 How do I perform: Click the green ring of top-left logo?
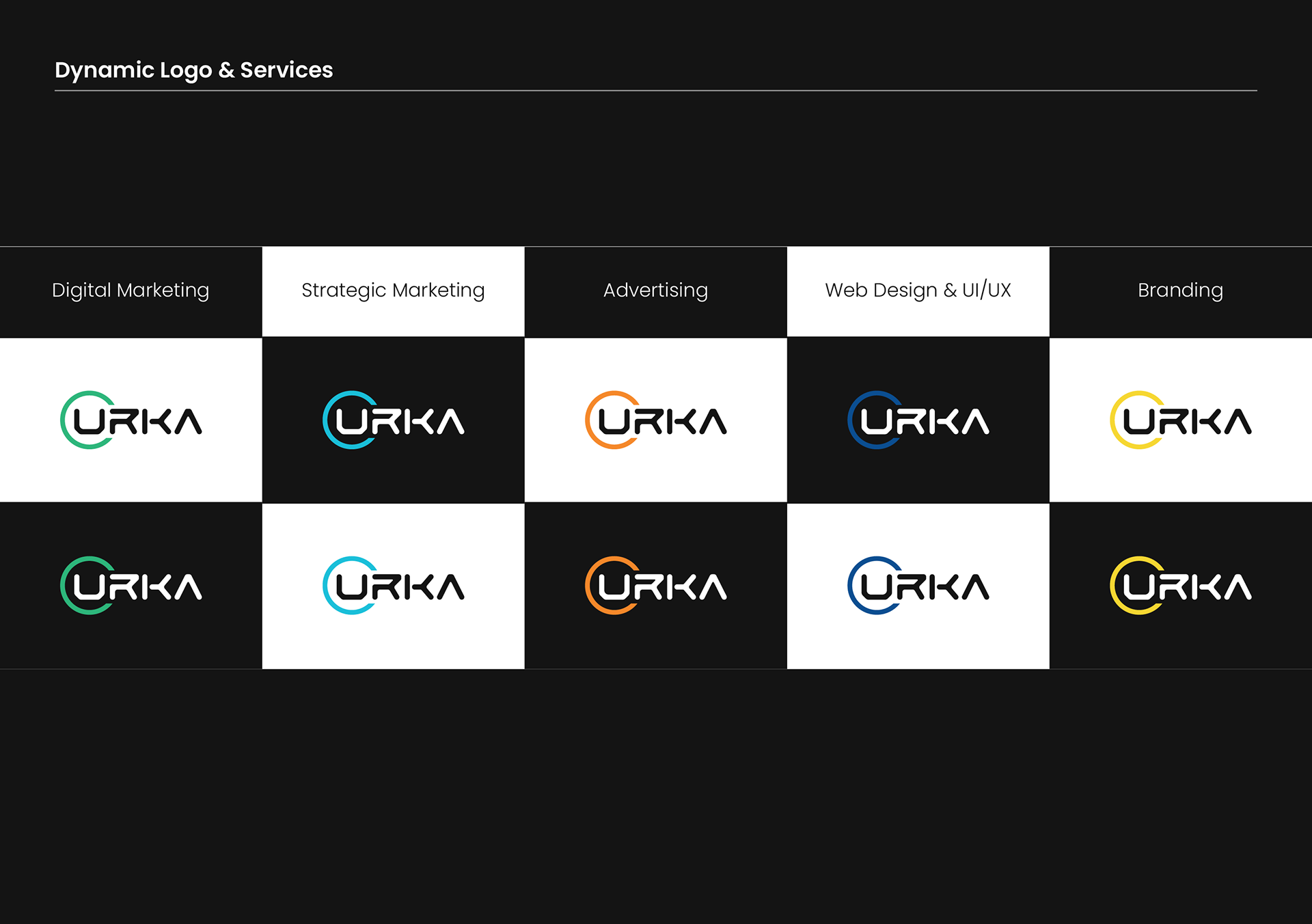point(64,420)
